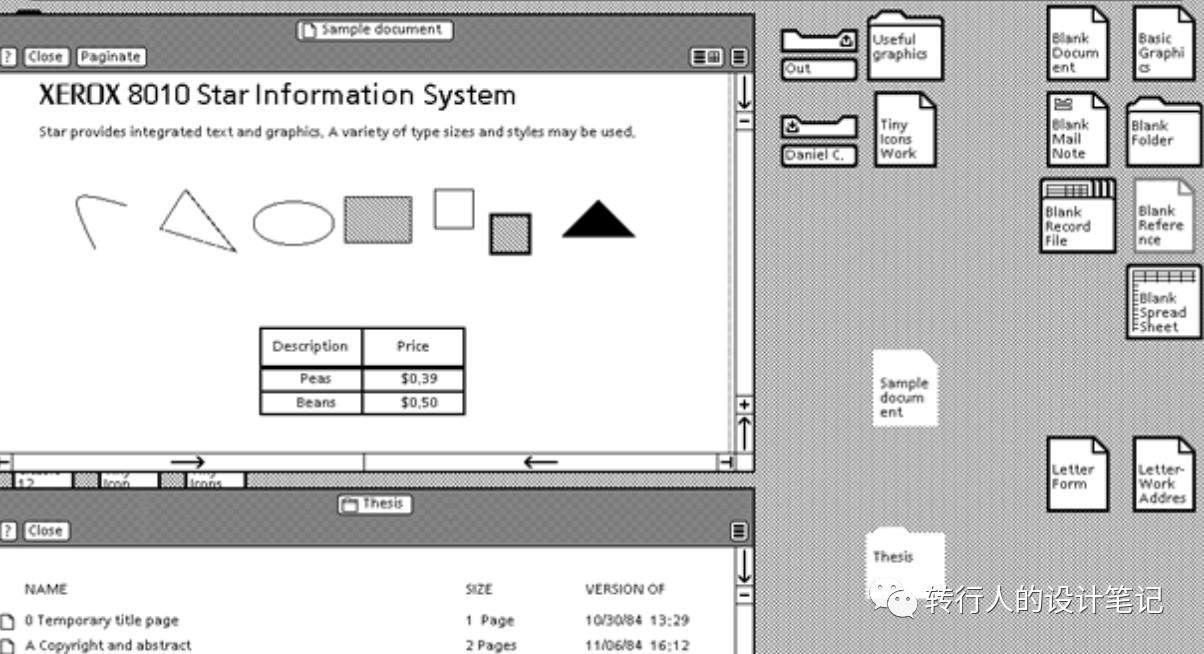Screen dimensions: 1204x654
Task: Click the $0,39 price cell
Action: [x=413, y=379]
